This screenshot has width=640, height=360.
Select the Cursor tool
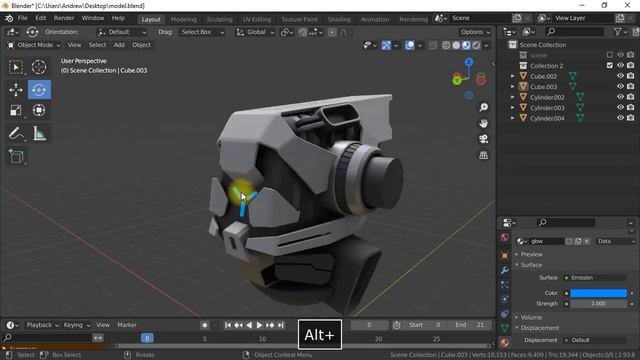pyautogui.click(x=39, y=67)
